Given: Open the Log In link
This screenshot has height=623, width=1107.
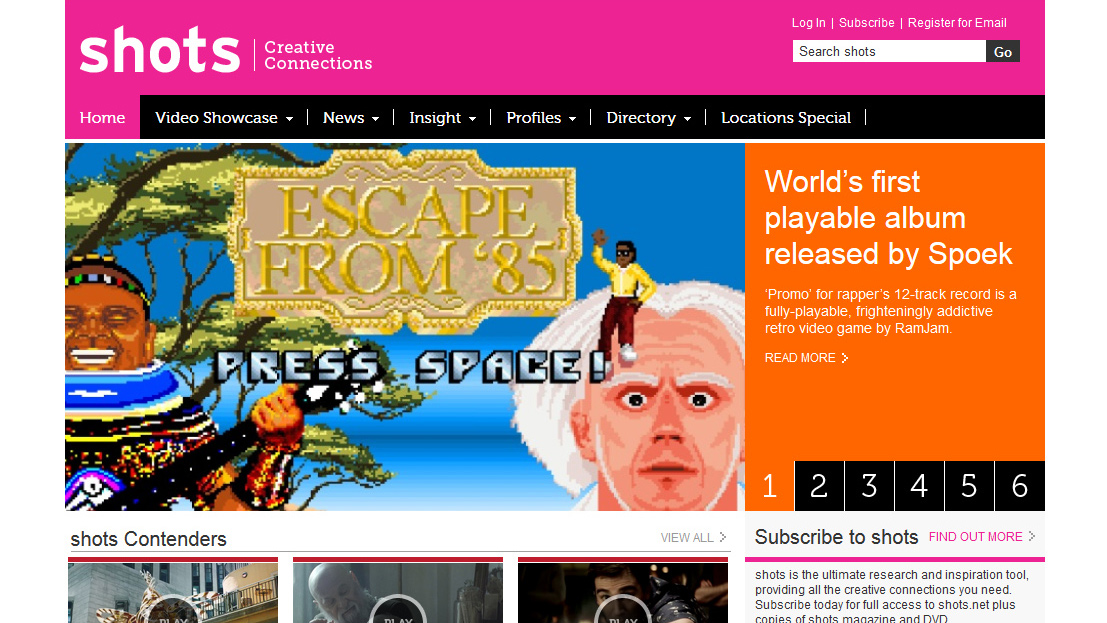Looking at the screenshot, I should (x=808, y=23).
